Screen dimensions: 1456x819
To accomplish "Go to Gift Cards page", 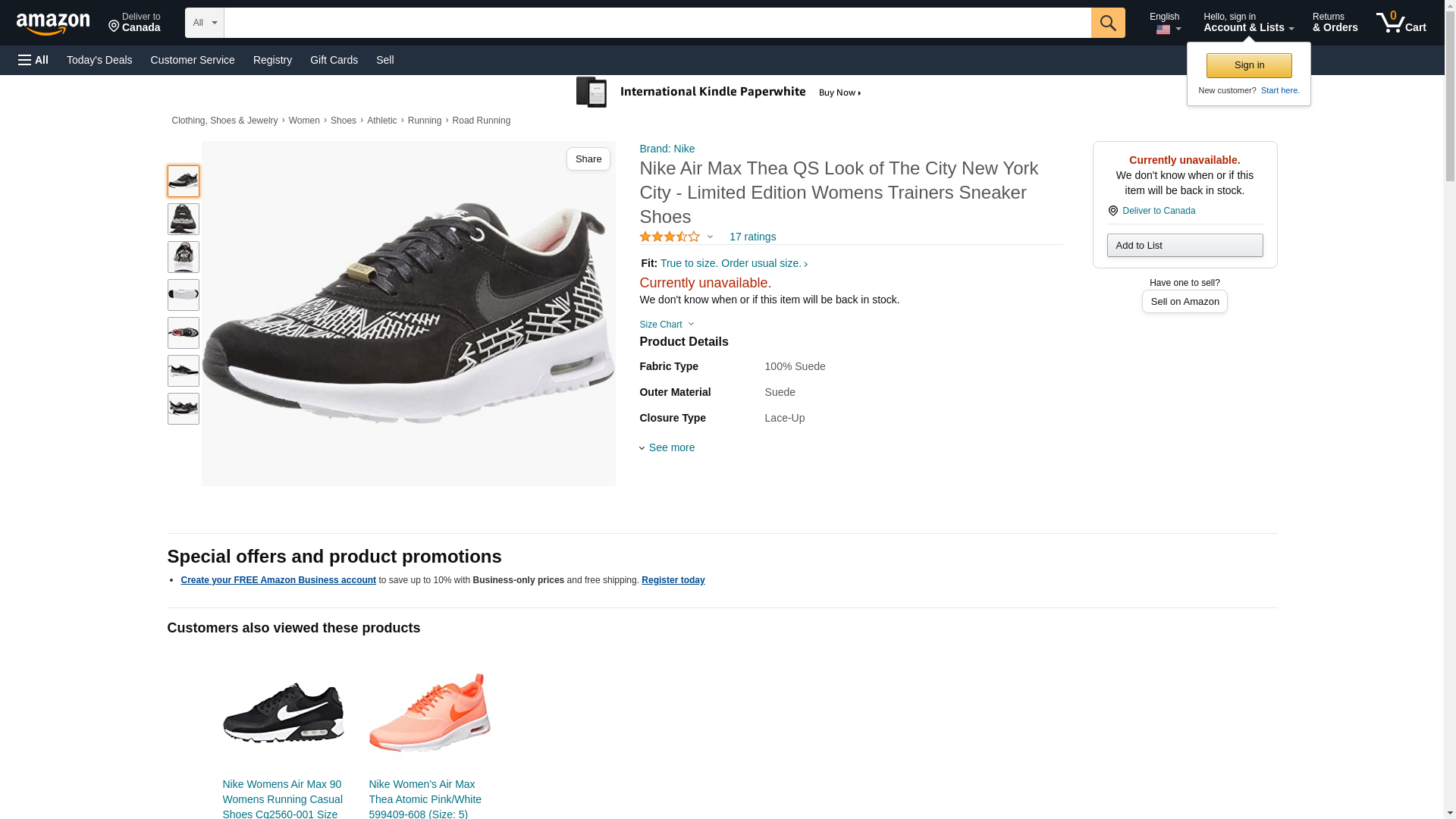I will pos(334,60).
